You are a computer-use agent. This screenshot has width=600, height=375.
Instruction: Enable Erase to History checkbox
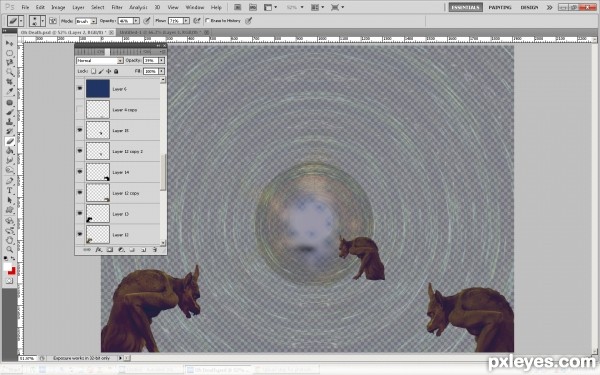(208, 21)
